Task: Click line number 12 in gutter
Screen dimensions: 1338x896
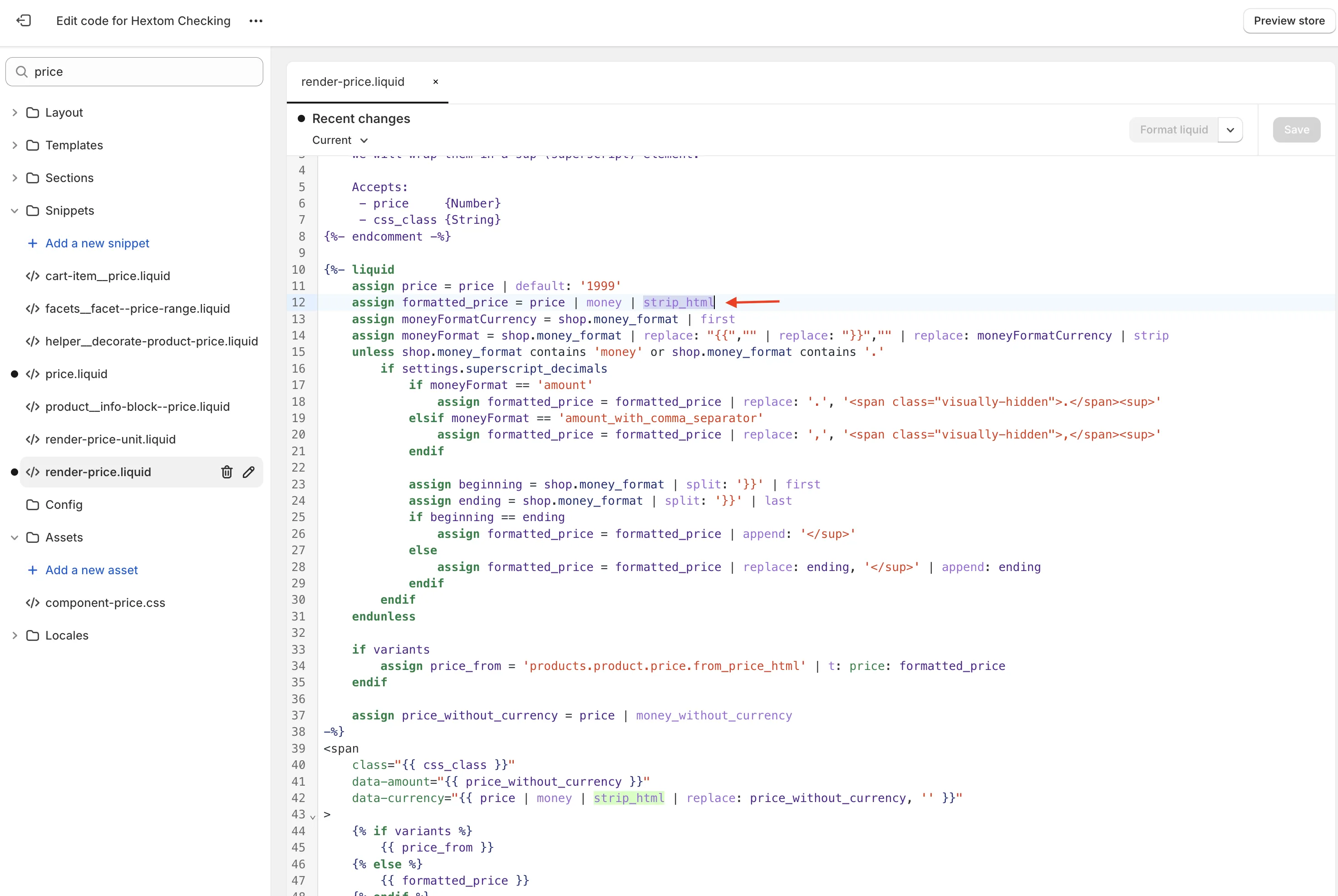Action: 298,302
